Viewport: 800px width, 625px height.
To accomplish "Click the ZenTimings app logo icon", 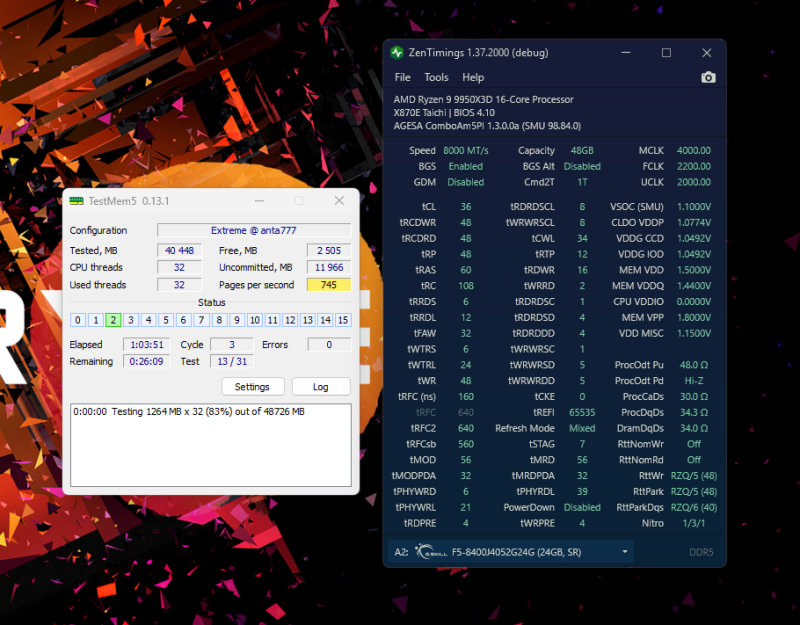I will 397,53.
